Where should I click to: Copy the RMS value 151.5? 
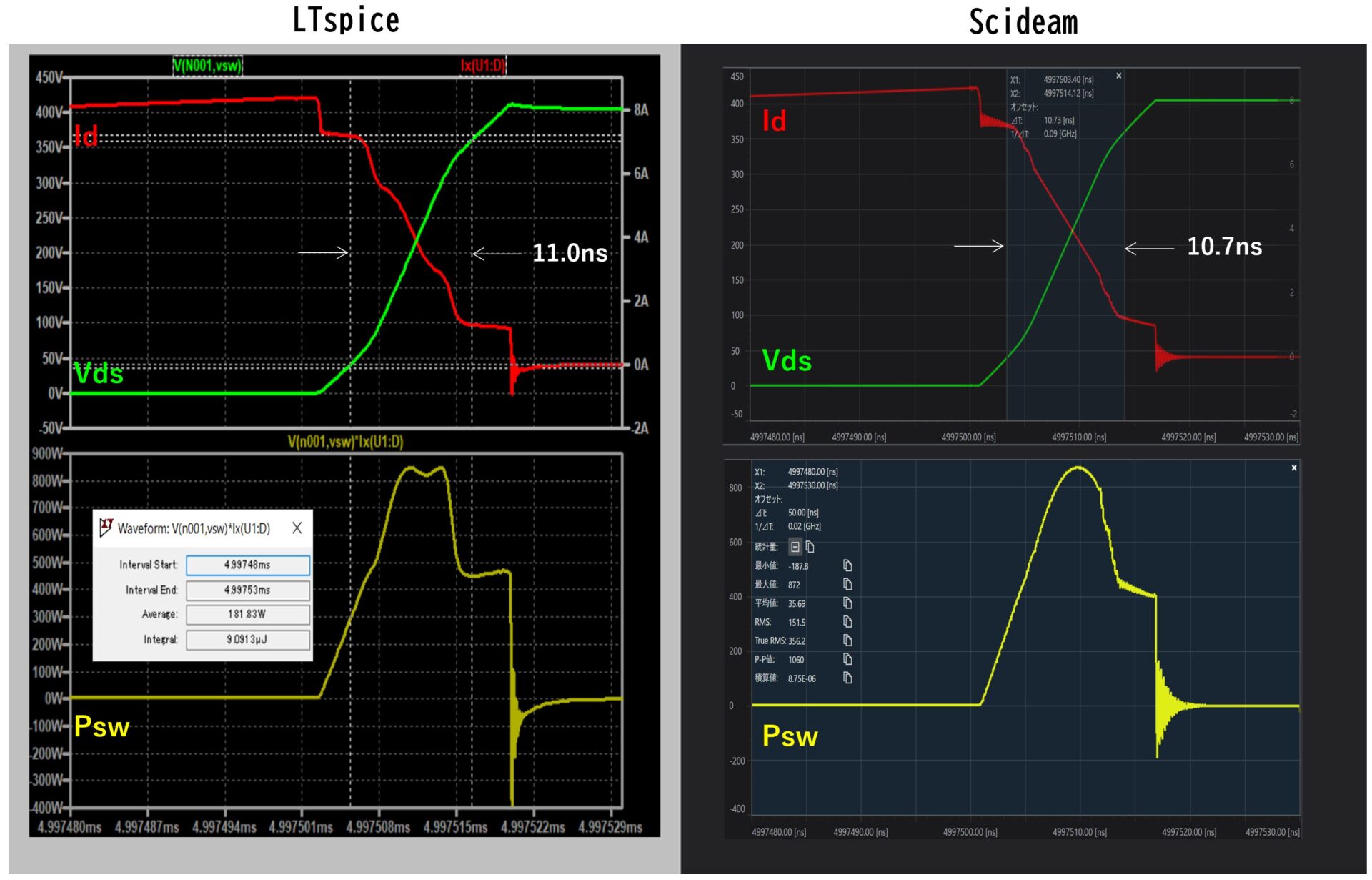847,621
